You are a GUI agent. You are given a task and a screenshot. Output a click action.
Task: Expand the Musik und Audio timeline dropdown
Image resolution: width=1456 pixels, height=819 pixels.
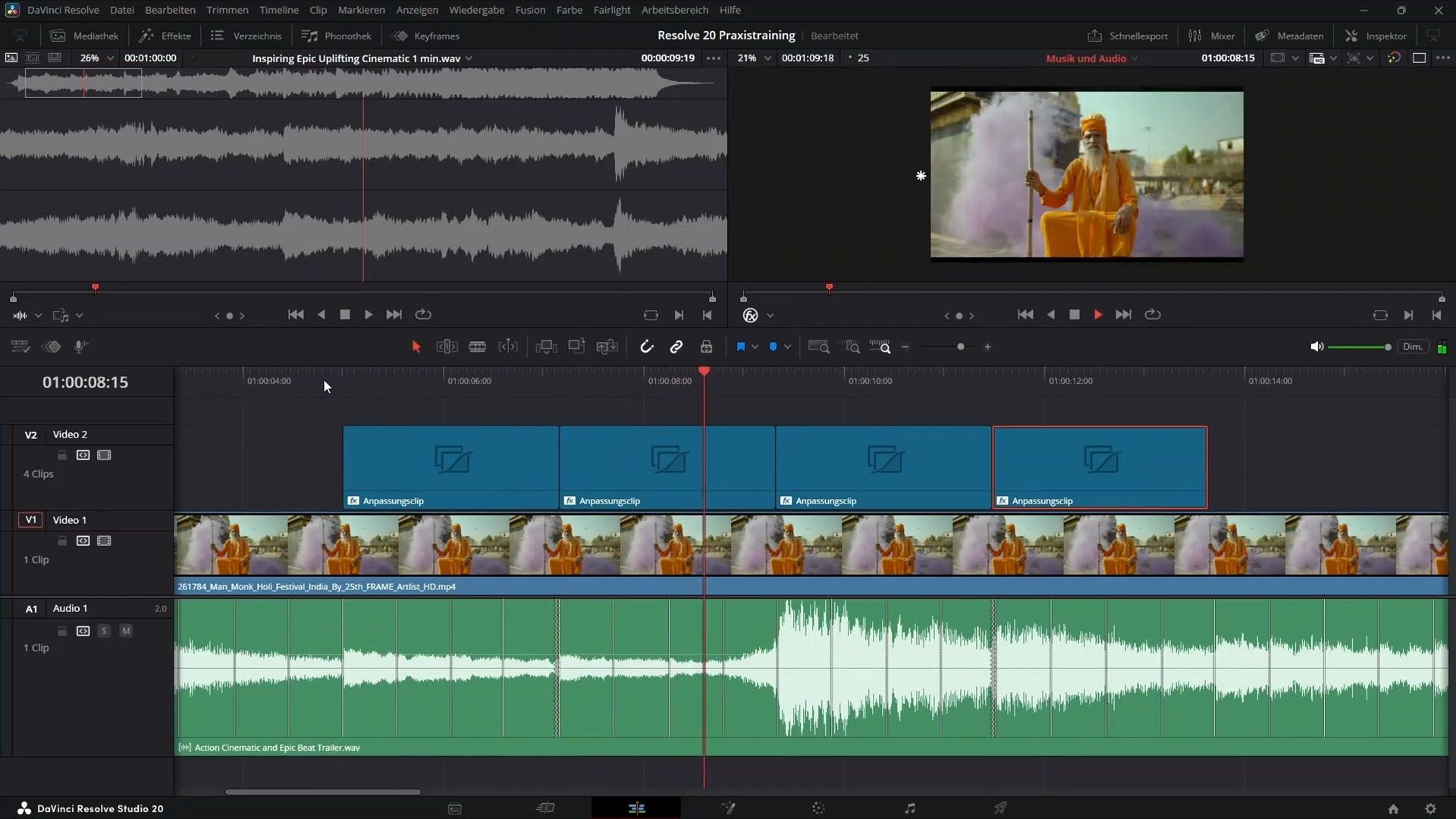click(x=1134, y=58)
